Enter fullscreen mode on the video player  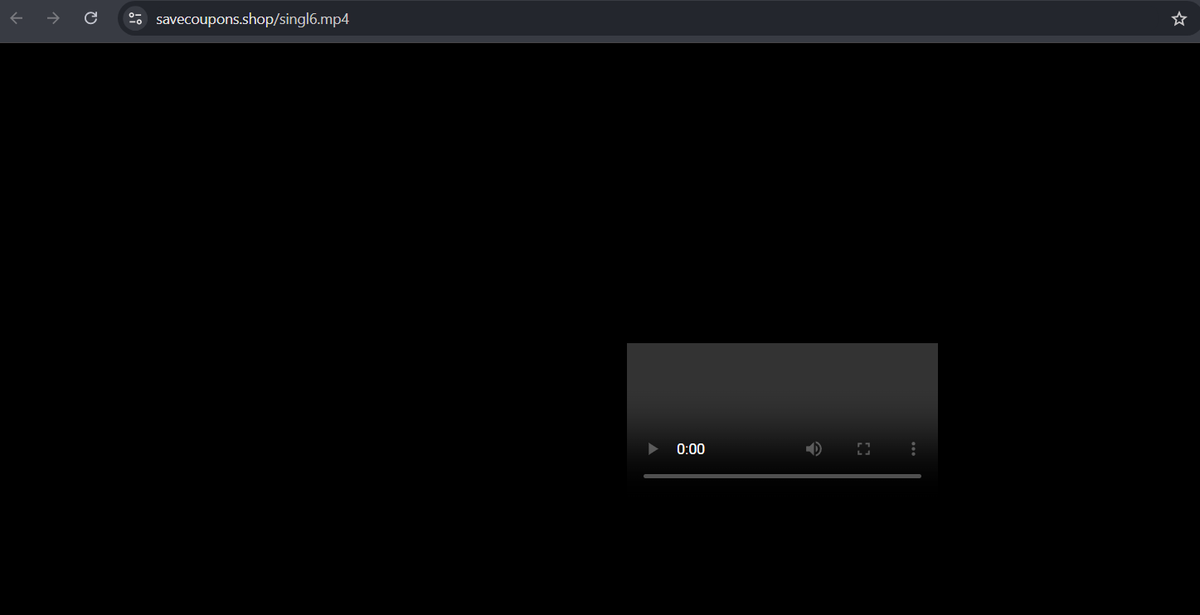(864, 449)
